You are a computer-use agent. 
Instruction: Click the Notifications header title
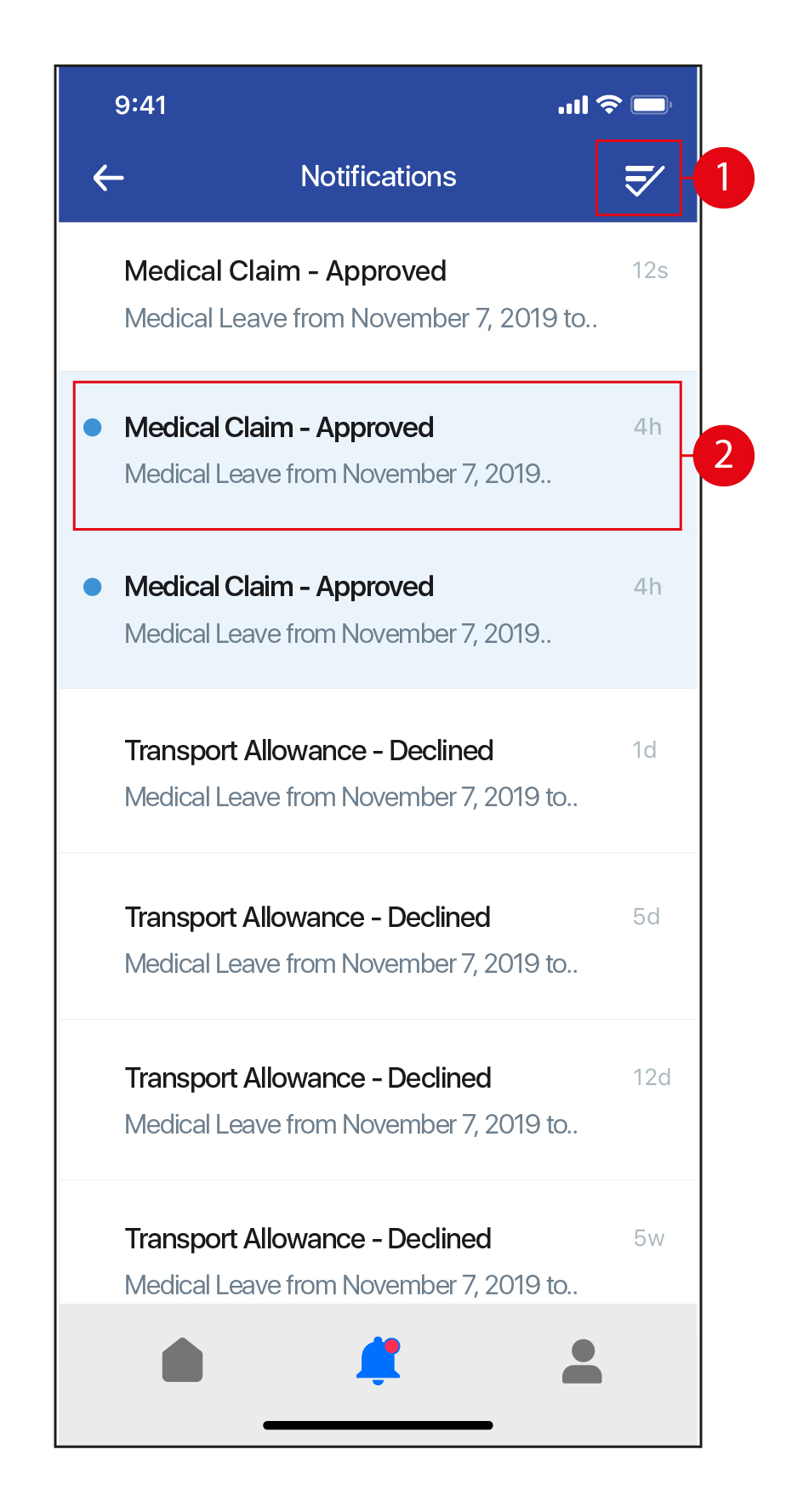tap(379, 177)
